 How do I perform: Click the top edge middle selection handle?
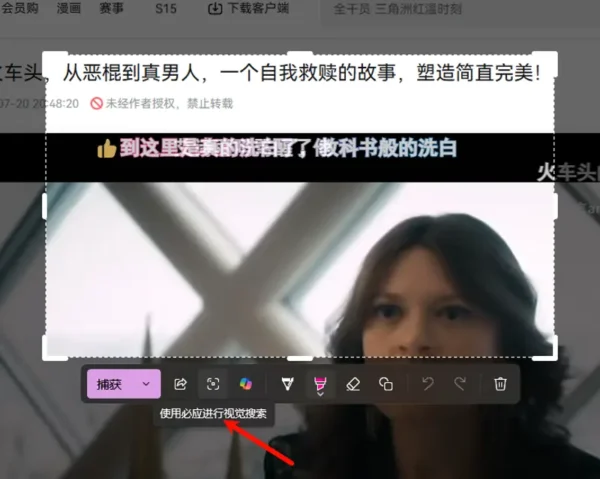point(300,53)
